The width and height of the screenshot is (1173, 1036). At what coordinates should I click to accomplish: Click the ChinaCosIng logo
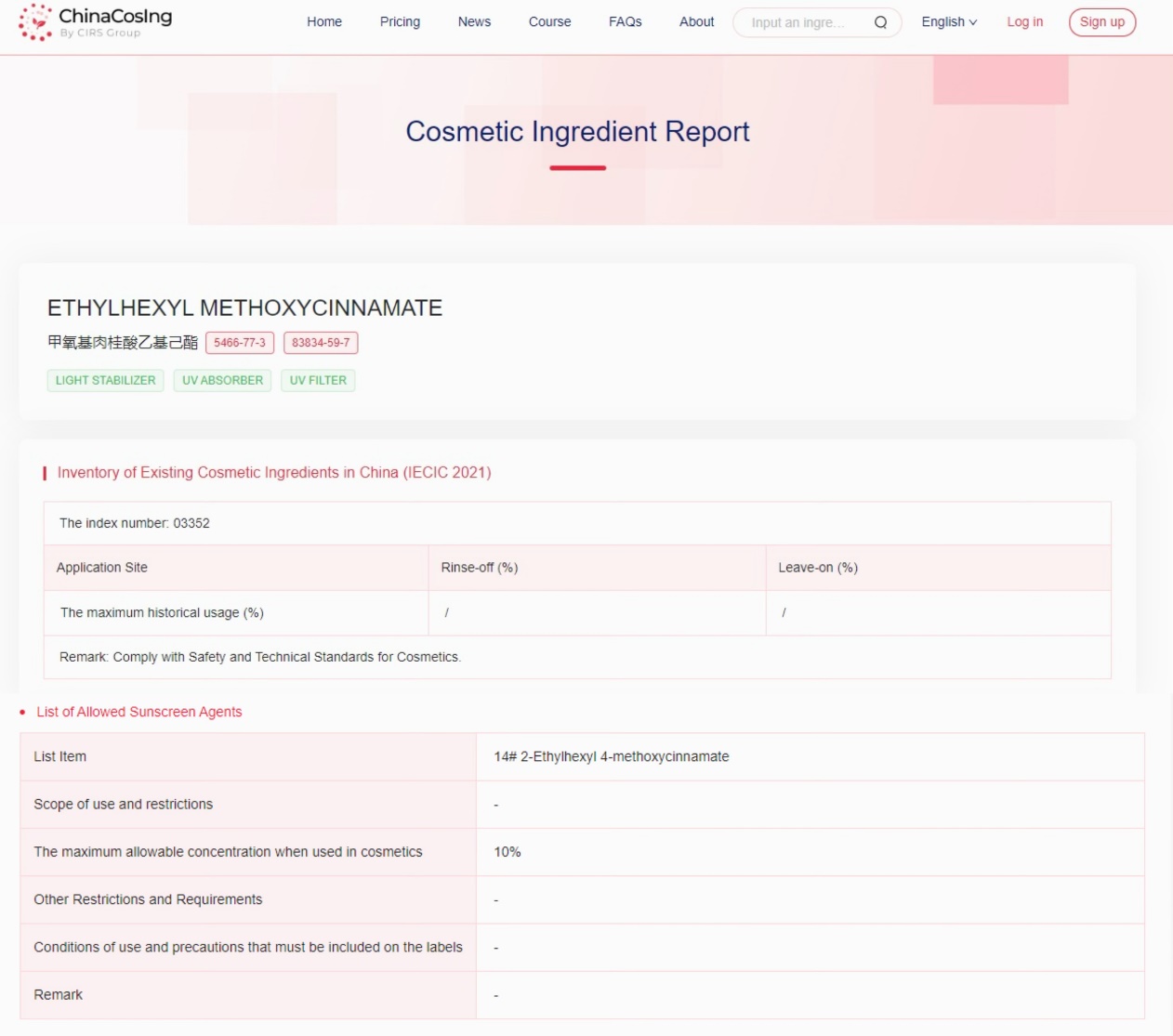tap(96, 22)
